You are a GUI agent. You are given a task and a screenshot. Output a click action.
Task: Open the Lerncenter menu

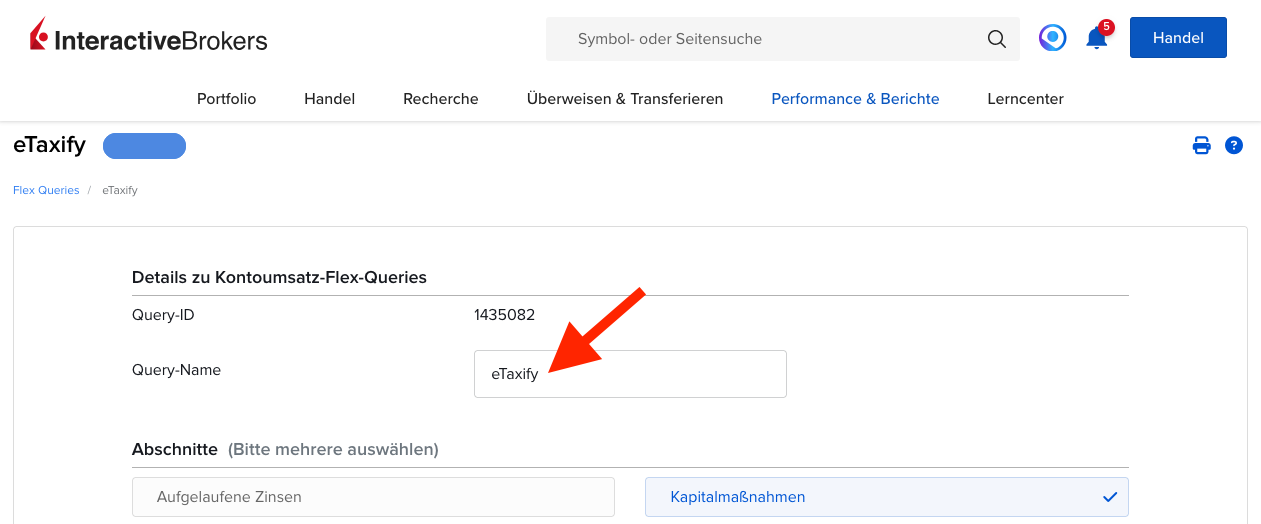click(1025, 99)
